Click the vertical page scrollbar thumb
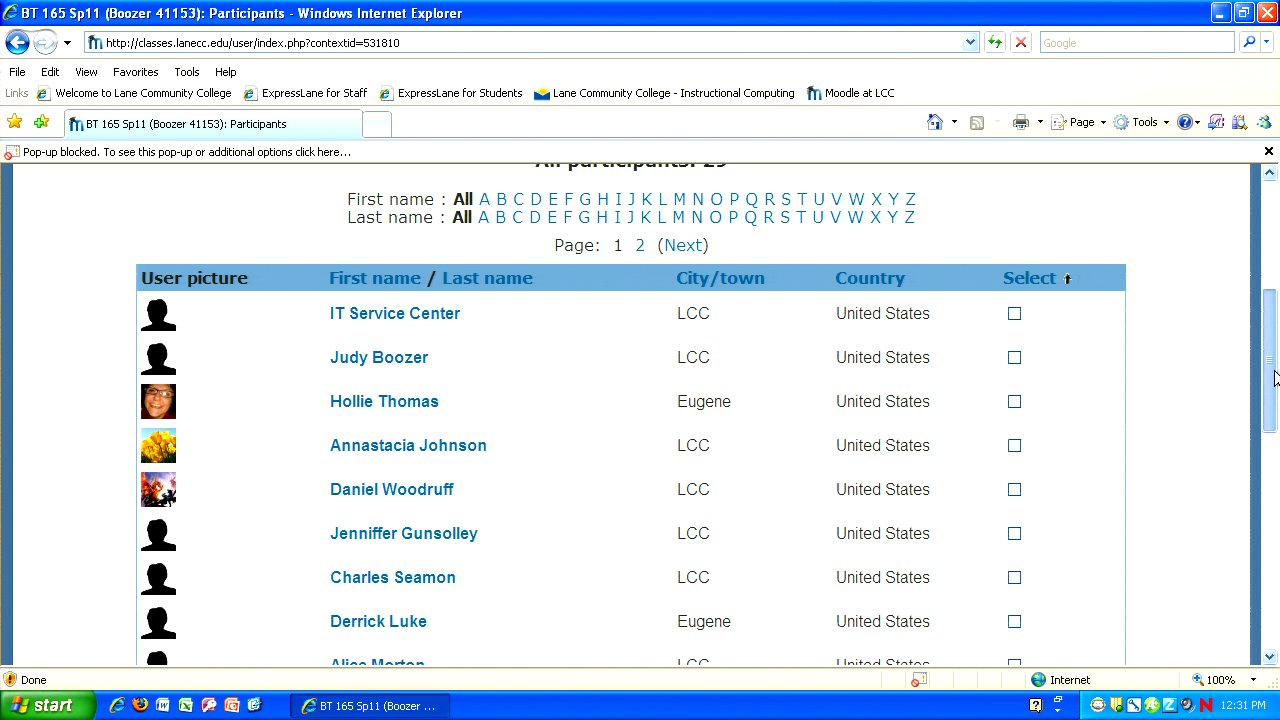 point(1269,360)
